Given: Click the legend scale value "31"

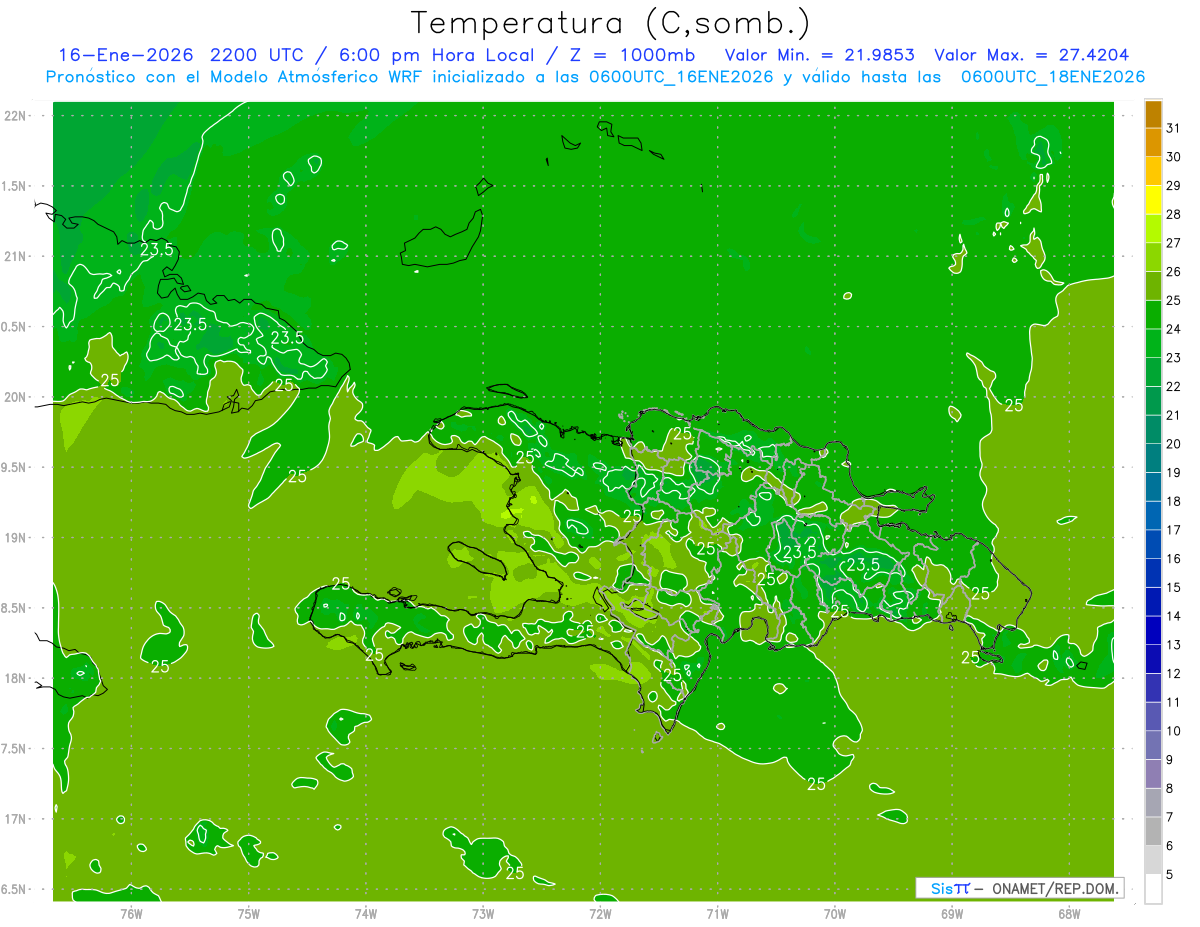Looking at the screenshot, I should [1174, 128].
